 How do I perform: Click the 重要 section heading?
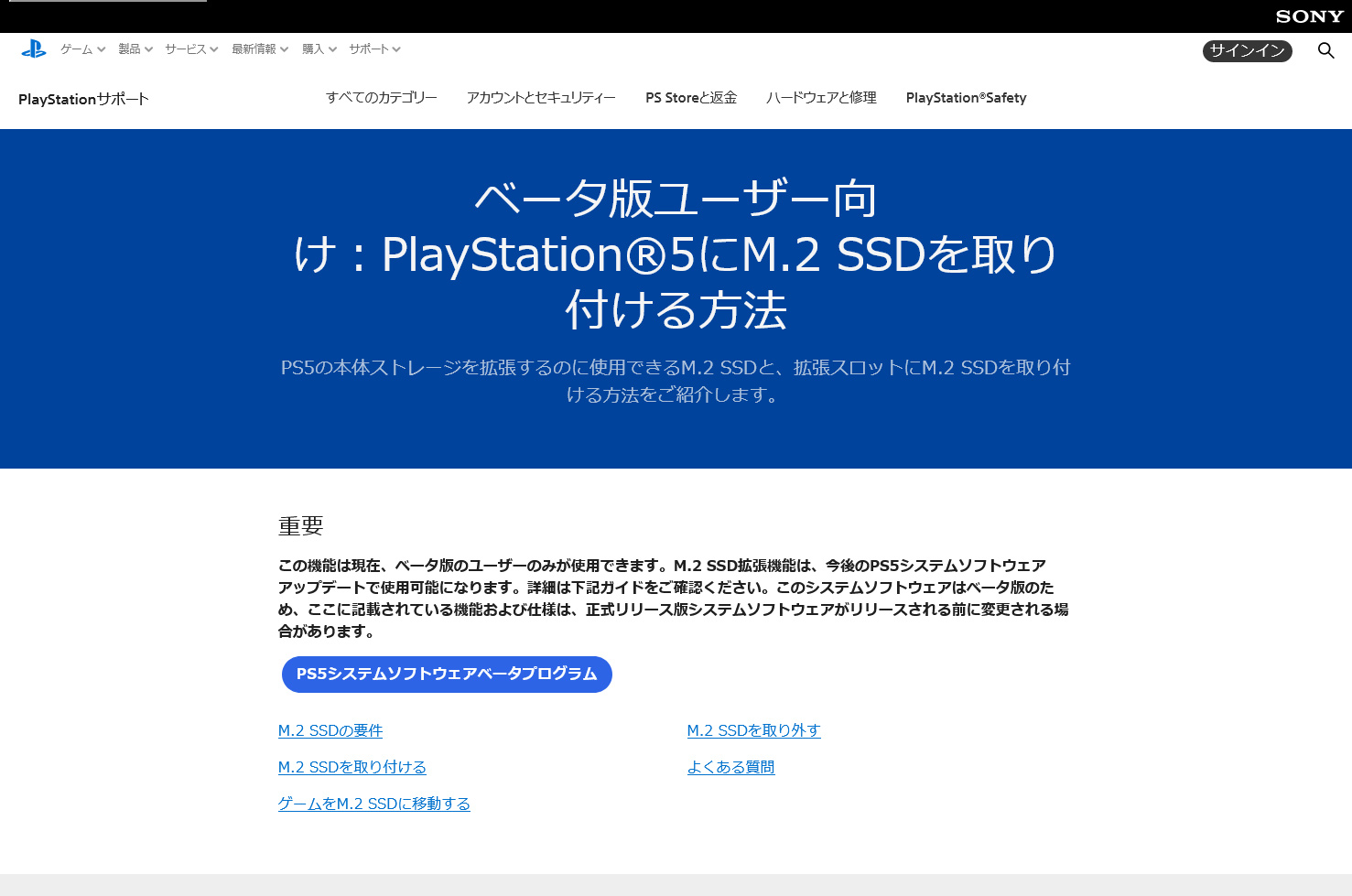point(301,526)
